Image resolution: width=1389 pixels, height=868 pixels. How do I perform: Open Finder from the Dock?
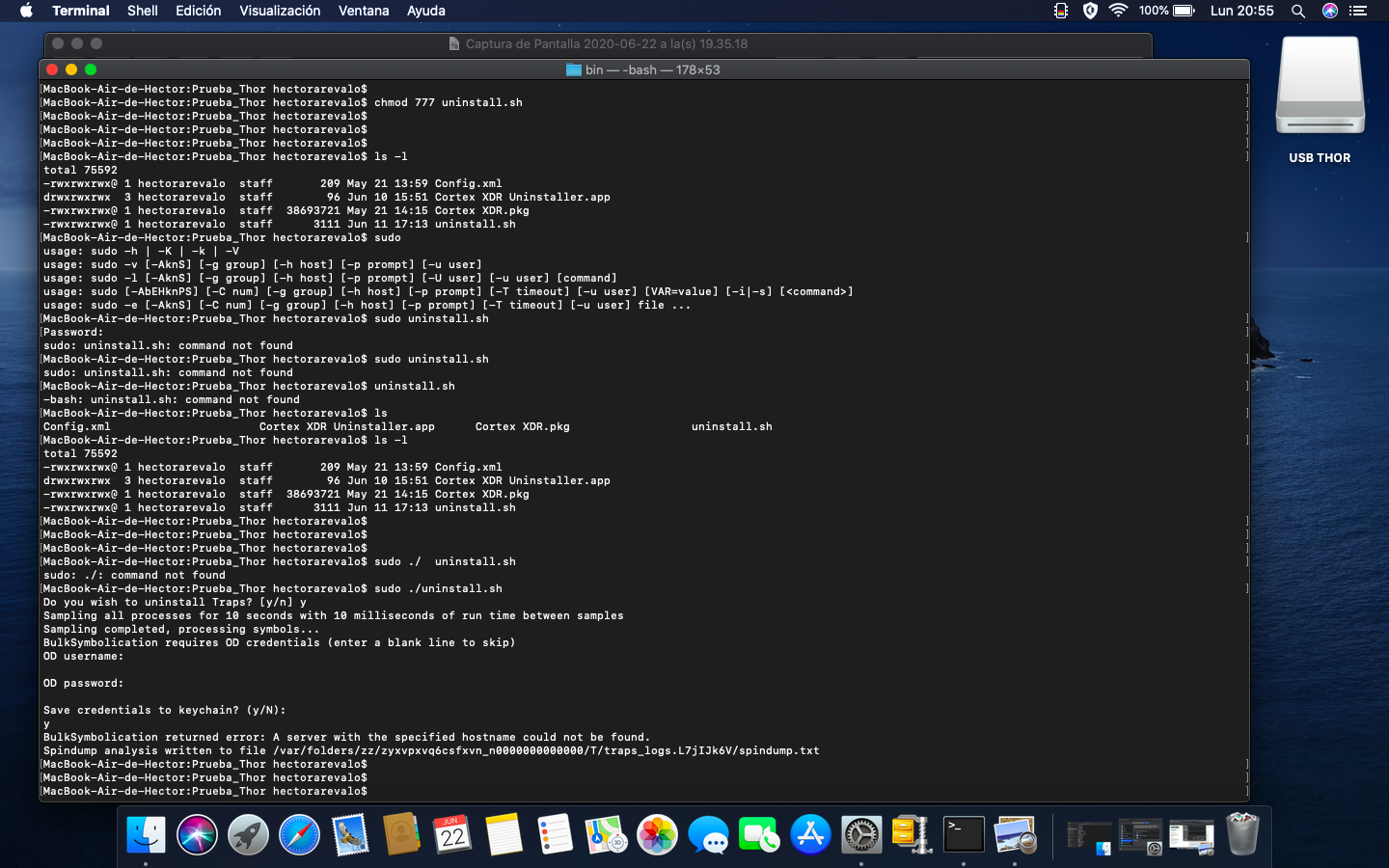tap(146, 835)
